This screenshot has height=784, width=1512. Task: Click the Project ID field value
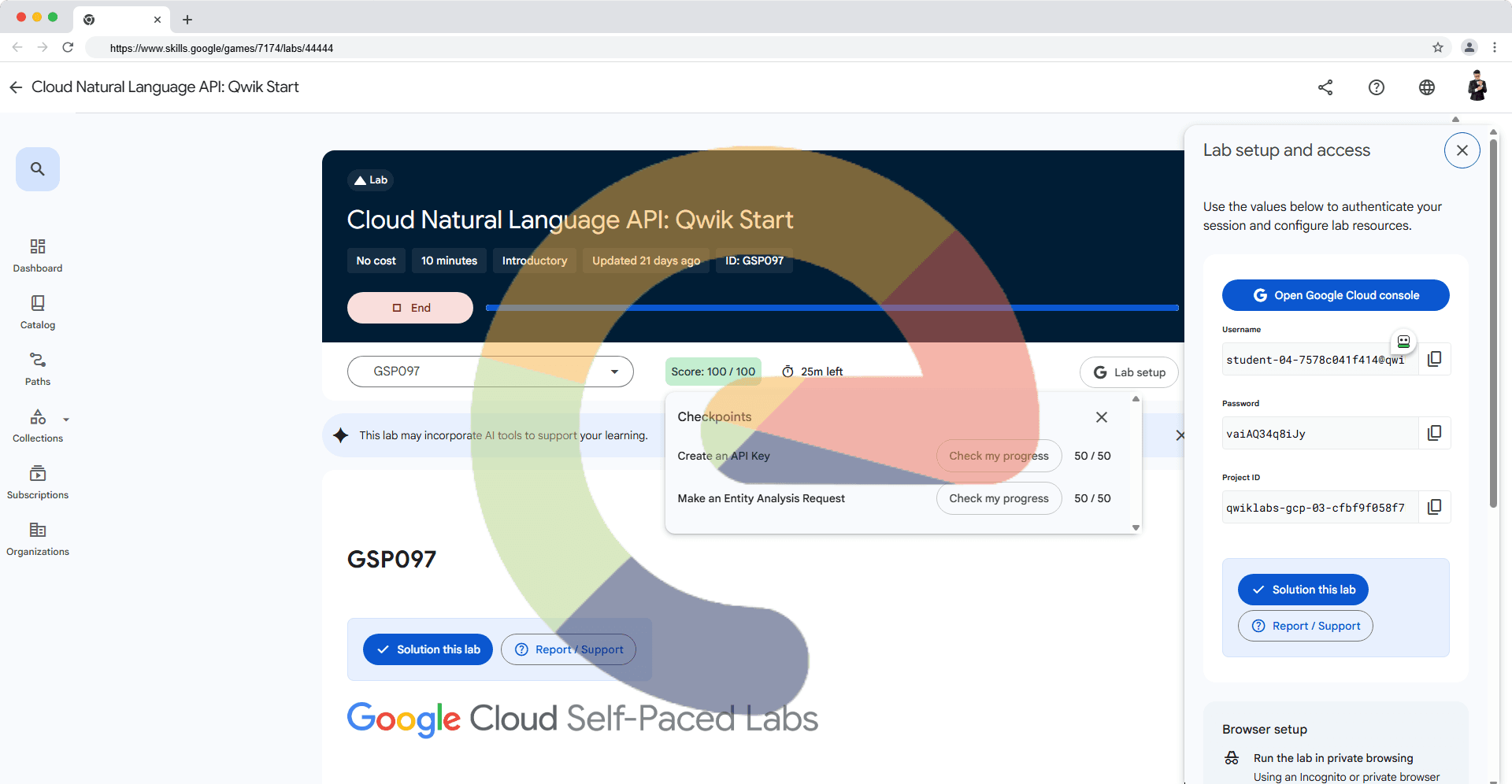(x=1321, y=508)
